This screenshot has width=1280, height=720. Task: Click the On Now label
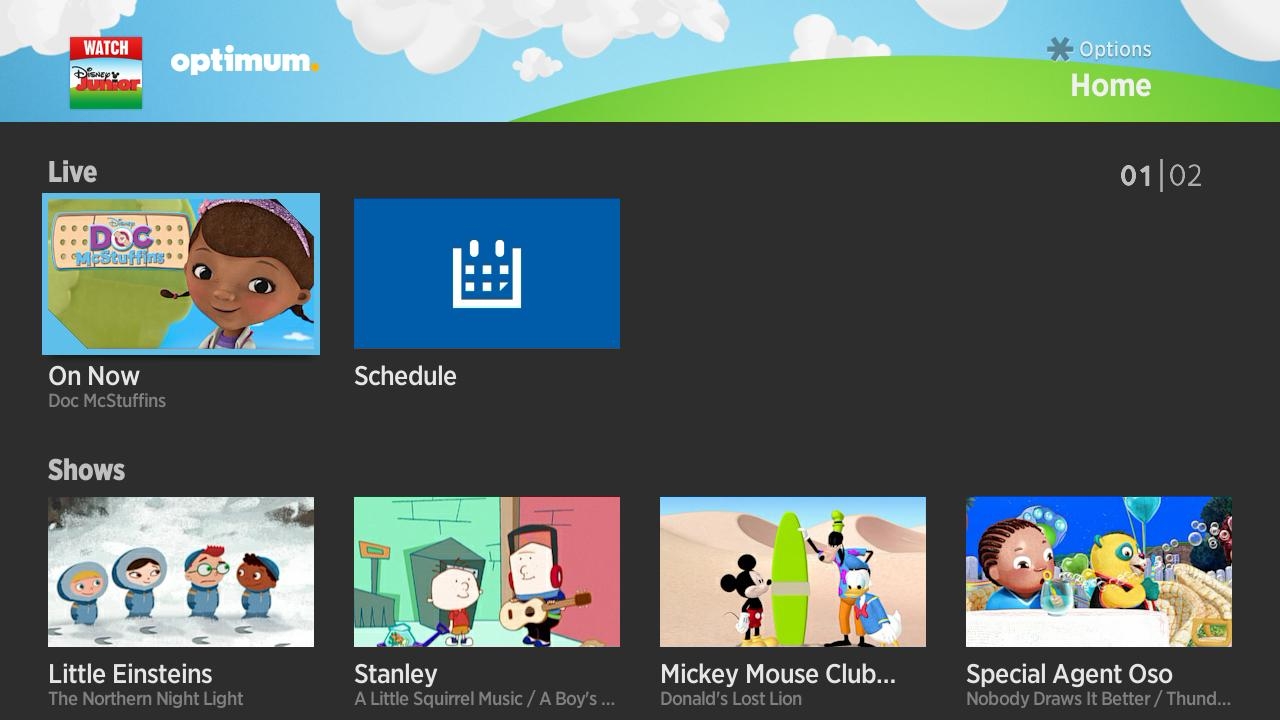pyautogui.click(x=93, y=376)
